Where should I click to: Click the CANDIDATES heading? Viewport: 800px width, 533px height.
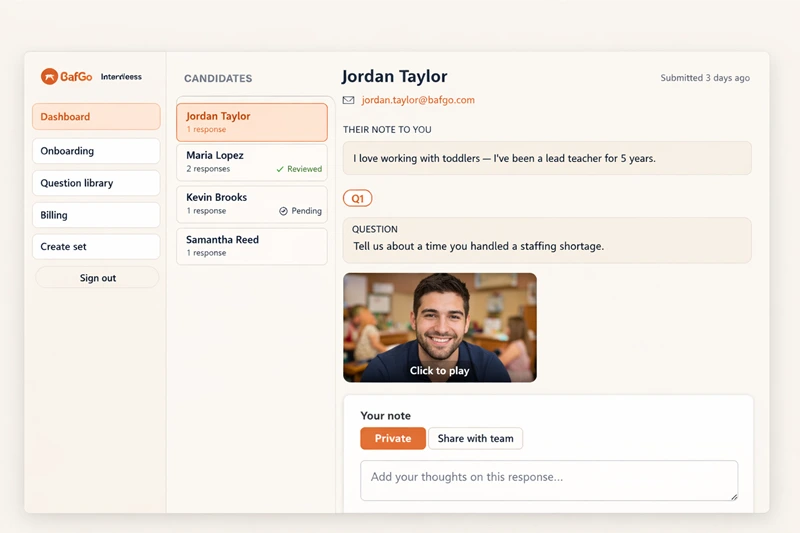(x=218, y=79)
